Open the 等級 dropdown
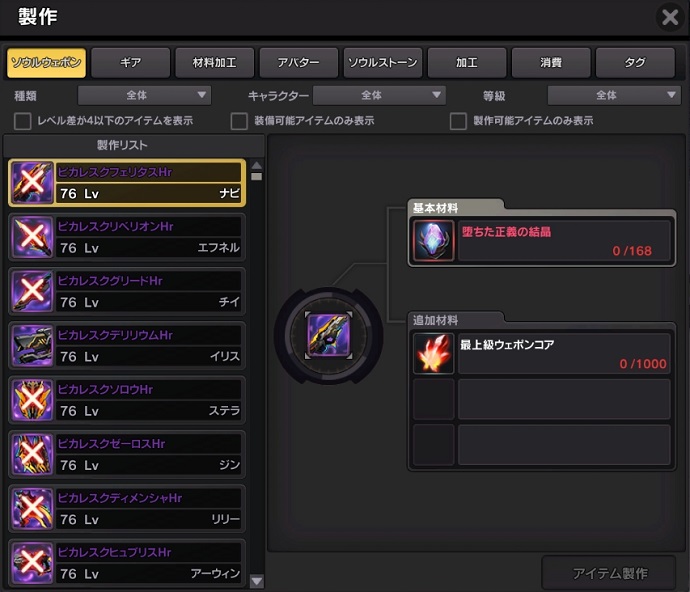Screen dimensions: 690x592 (x=614, y=95)
